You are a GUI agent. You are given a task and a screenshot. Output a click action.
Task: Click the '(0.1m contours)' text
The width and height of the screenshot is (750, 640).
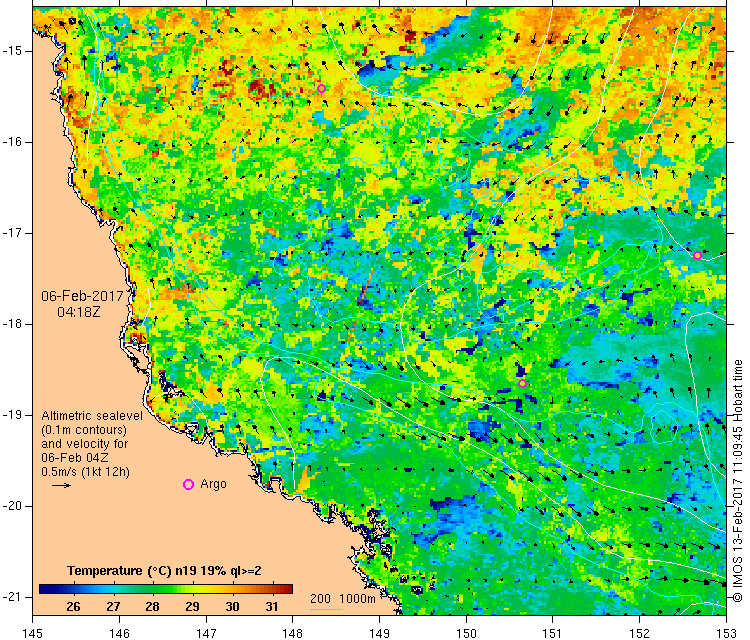click(84, 430)
